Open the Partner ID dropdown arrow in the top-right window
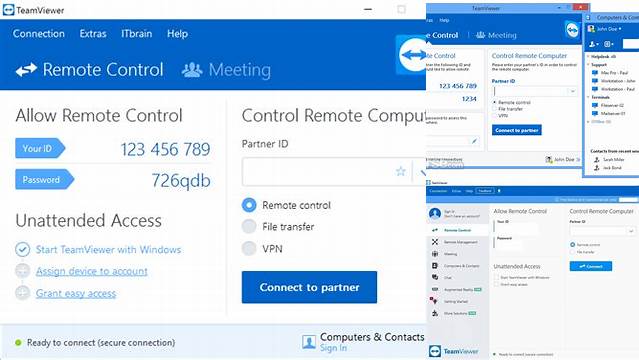This screenshot has height=360, width=639. (x=573, y=91)
